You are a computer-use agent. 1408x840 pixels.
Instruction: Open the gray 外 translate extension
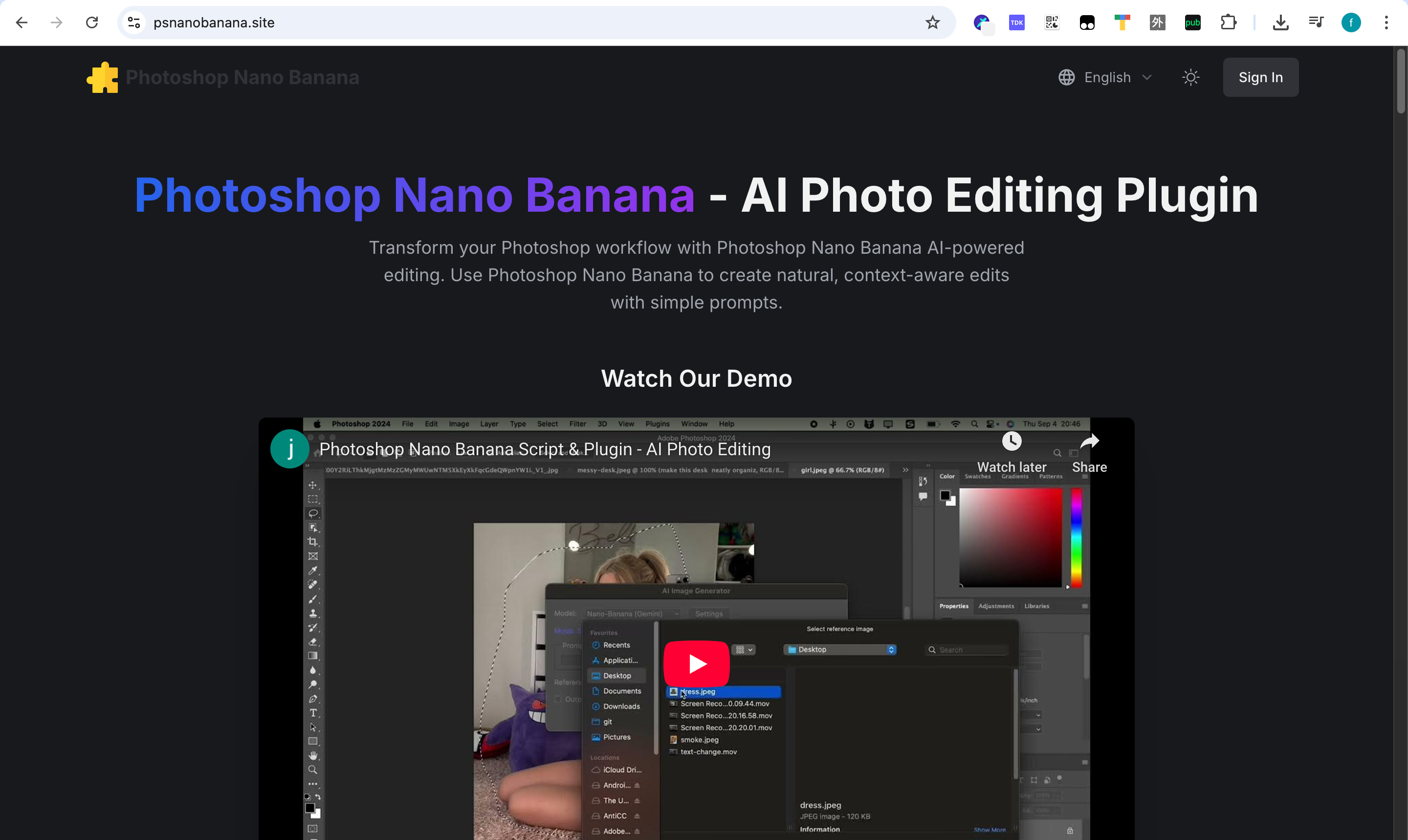point(1157,22)
